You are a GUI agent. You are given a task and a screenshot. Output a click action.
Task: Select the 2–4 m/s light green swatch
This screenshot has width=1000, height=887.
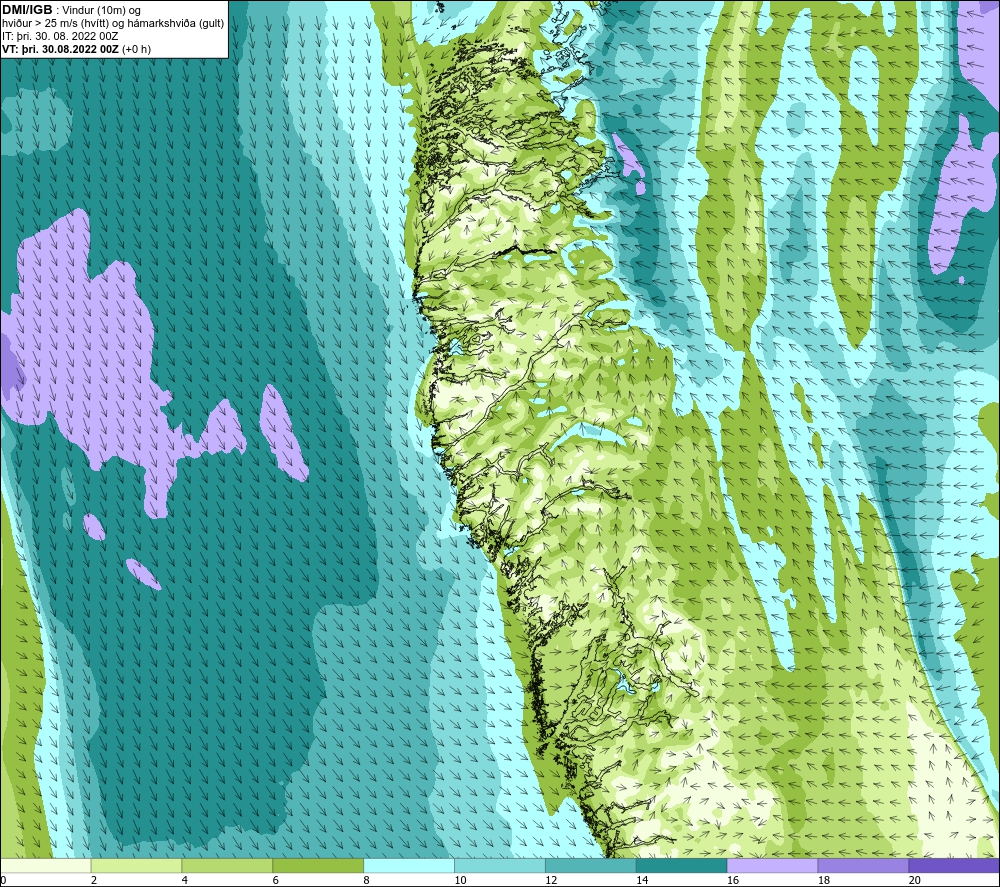pyautogui.click(x=136, y=865)
